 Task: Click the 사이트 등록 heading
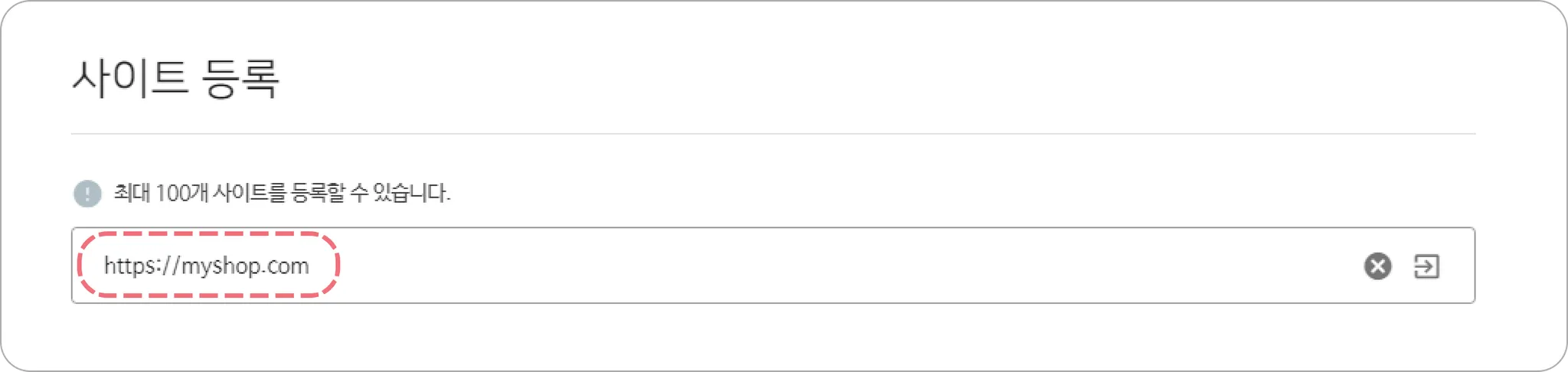[176, 78]
